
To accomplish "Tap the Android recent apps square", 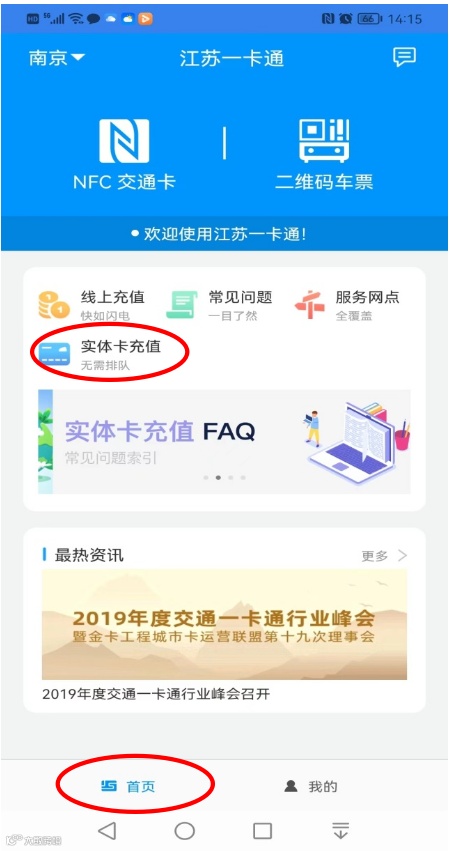I will coord(263,830).
